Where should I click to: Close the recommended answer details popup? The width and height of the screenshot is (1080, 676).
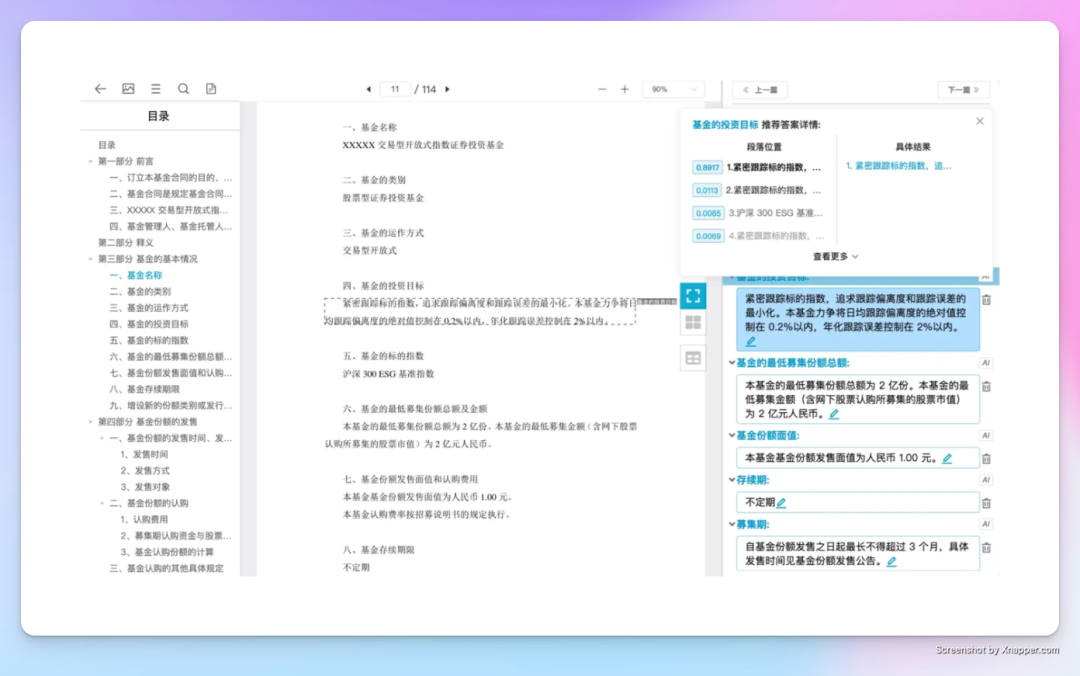tap(979, 121)
